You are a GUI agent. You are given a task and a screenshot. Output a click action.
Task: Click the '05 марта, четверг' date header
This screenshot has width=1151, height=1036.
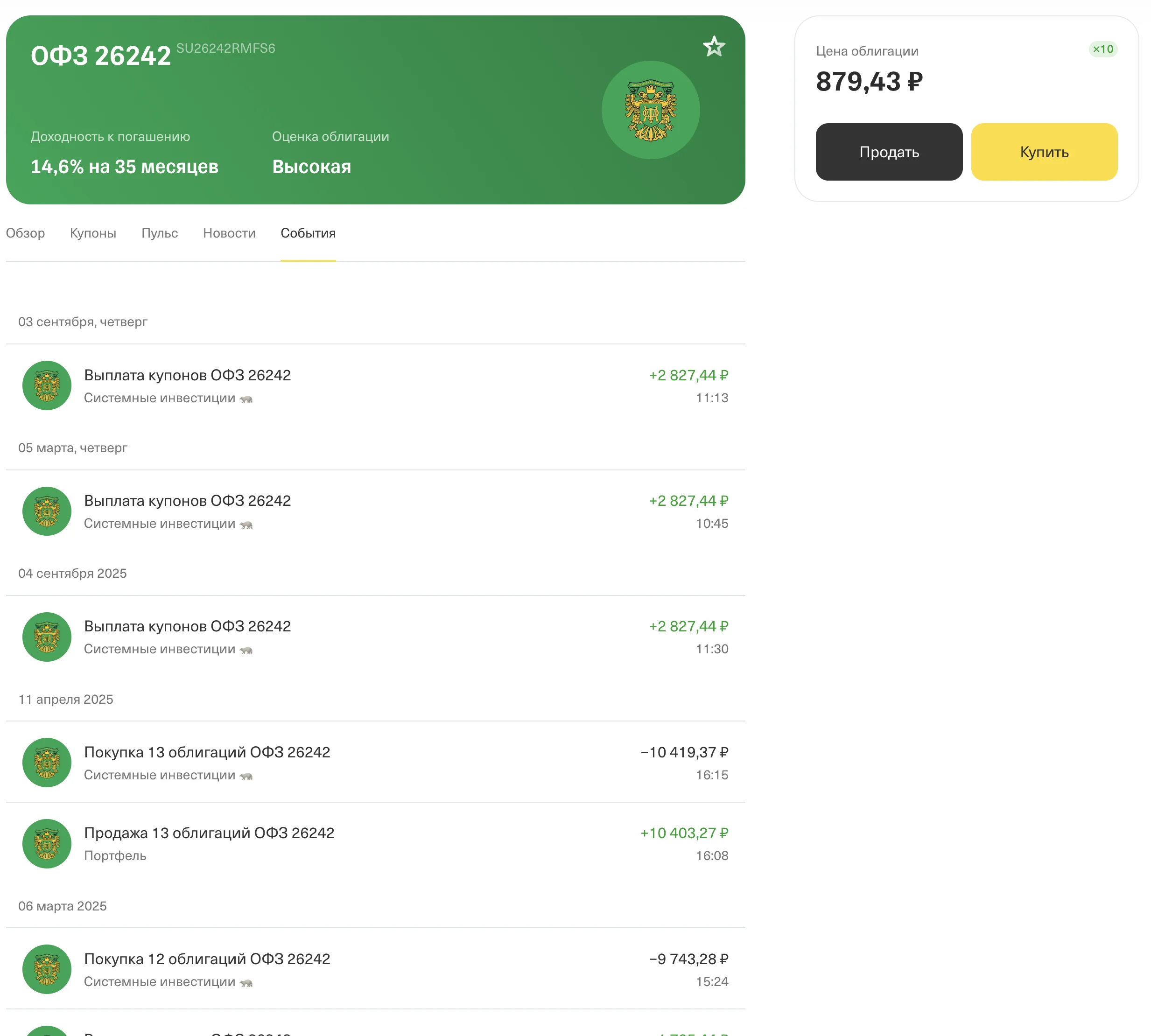coord(73,448)
